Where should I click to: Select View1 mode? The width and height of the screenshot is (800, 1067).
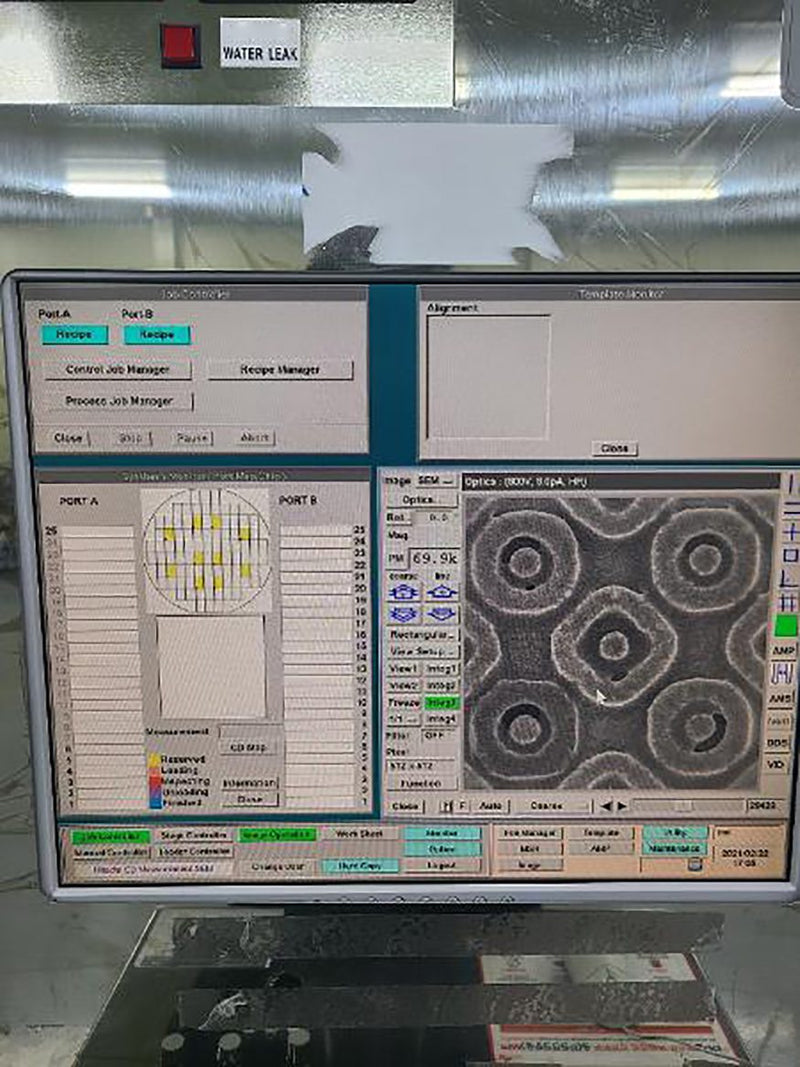click(403, 669)
